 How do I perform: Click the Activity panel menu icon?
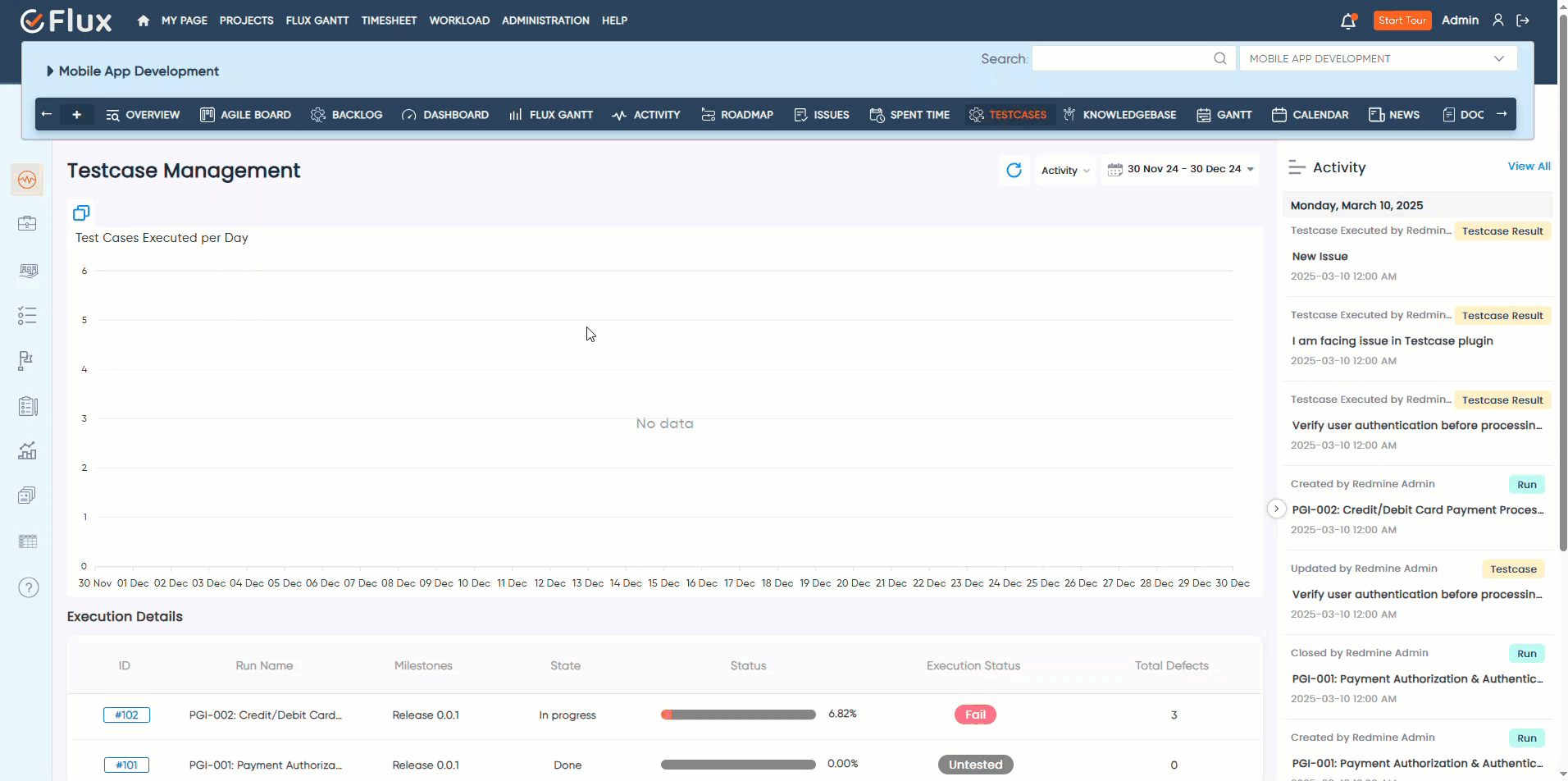point(1297,167)
